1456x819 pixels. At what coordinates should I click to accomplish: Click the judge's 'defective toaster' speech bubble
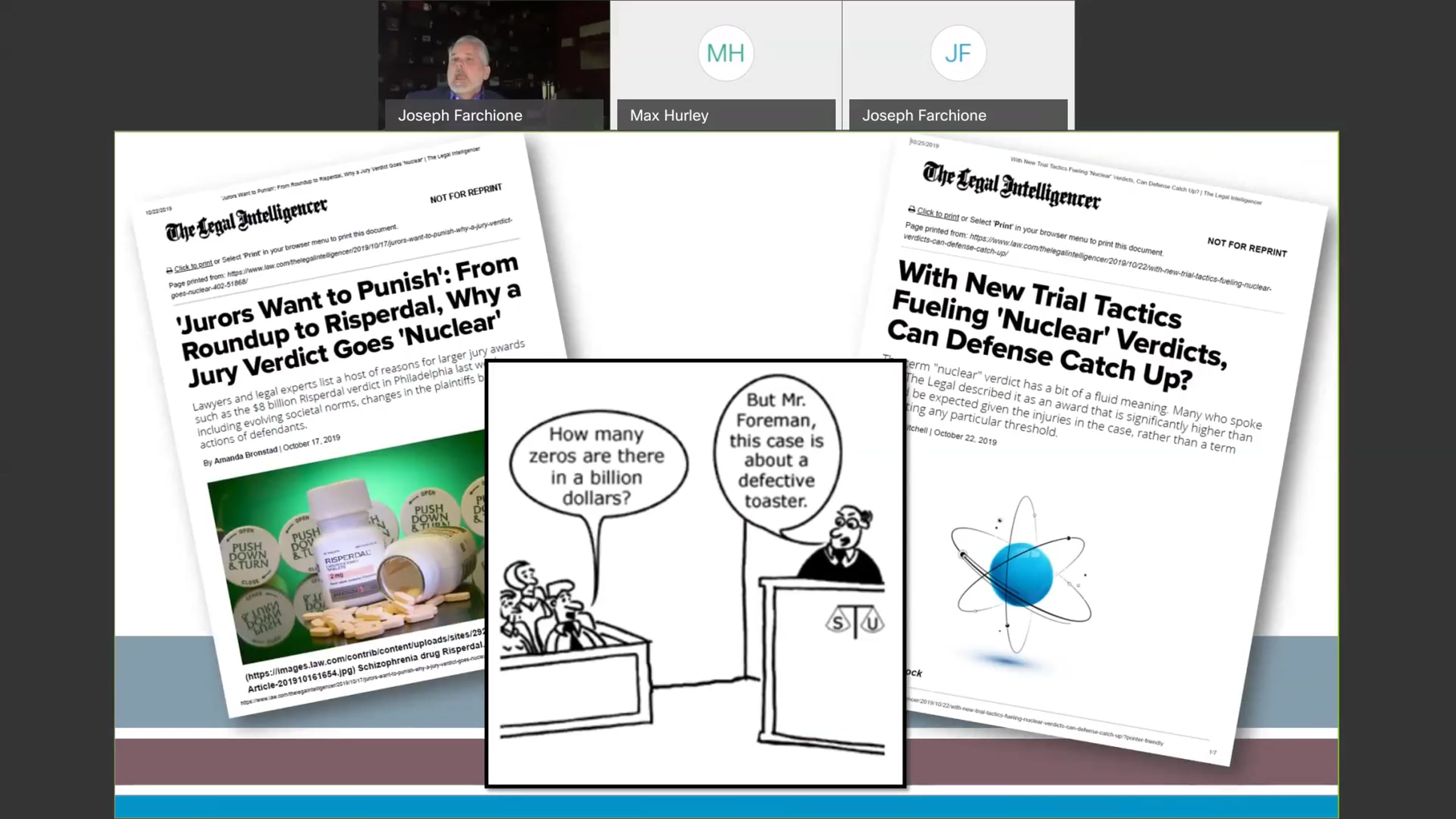[777, 450]
